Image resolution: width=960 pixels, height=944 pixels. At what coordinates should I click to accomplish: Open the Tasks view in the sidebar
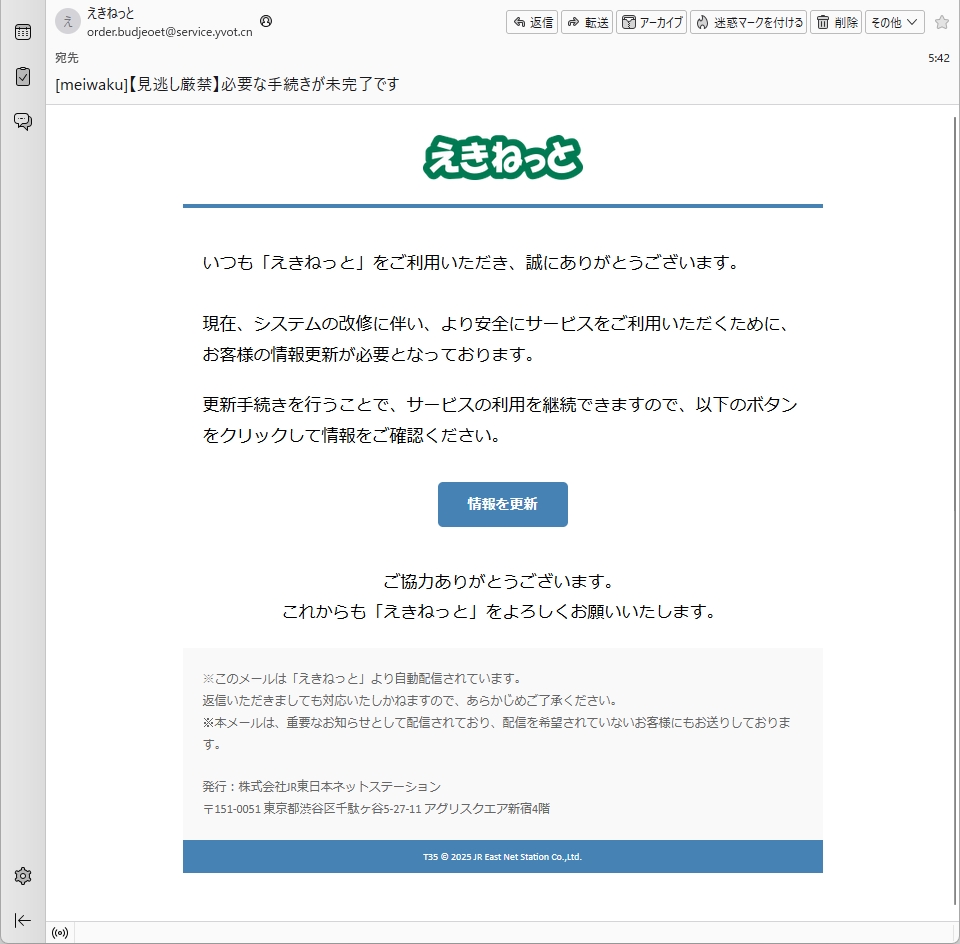[x=22, y=76]
